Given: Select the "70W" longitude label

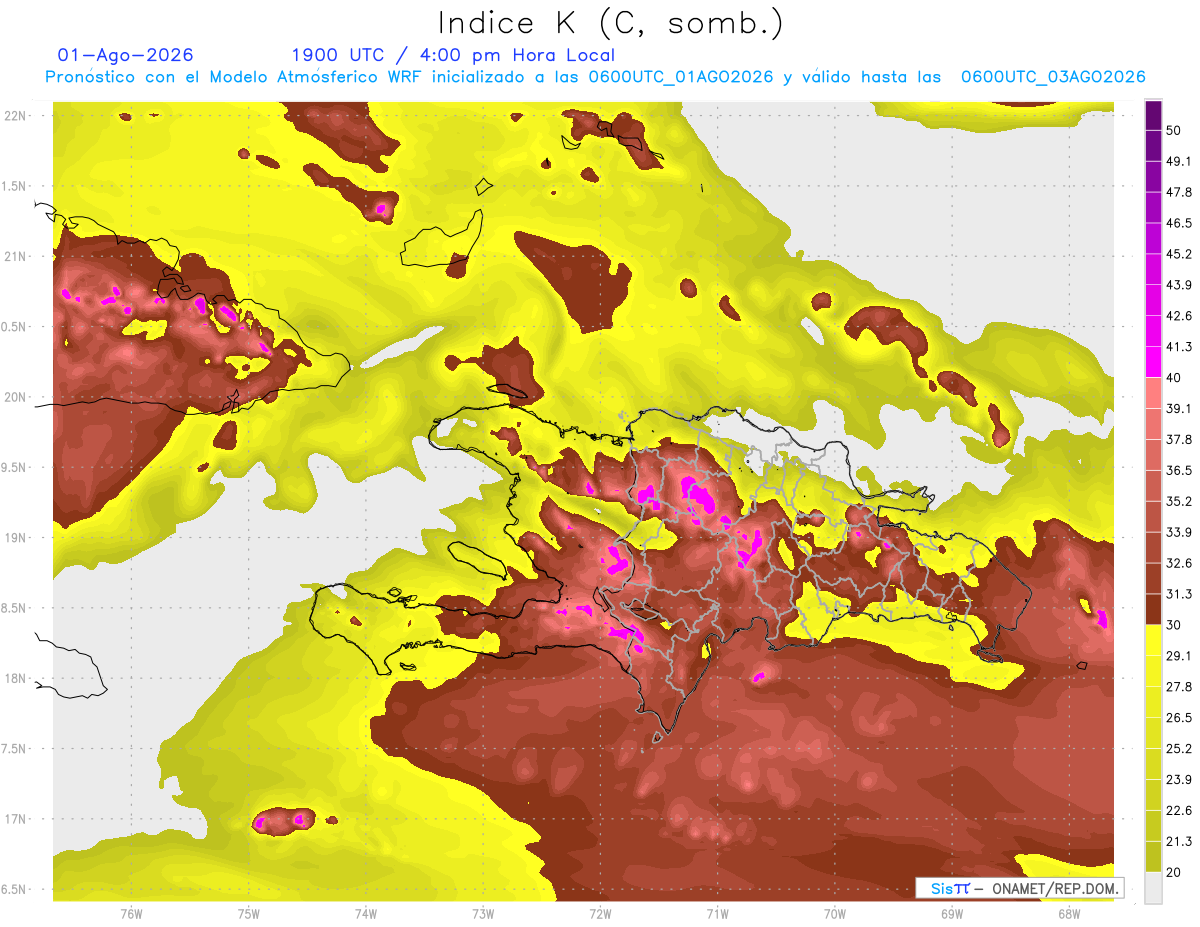Looking at the screenshot, I should pos(834,914).
